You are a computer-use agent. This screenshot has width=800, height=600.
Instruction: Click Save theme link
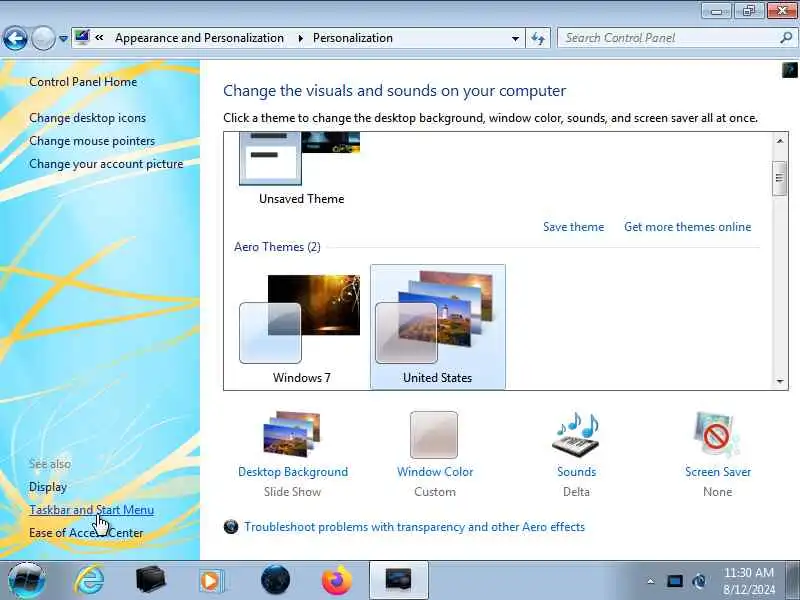[573, 227]
